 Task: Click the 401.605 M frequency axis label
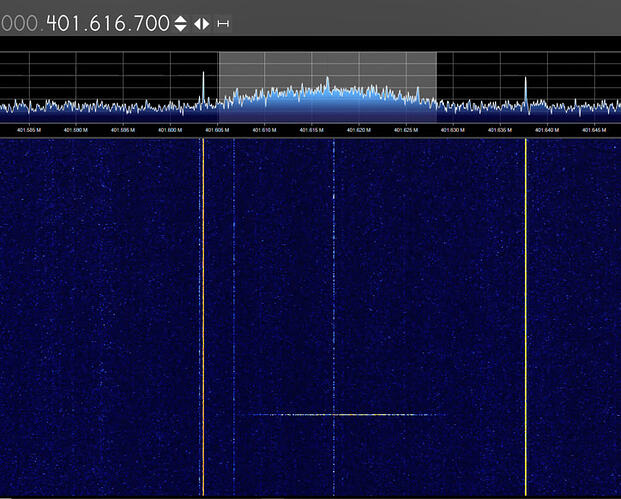pos(217,130)
